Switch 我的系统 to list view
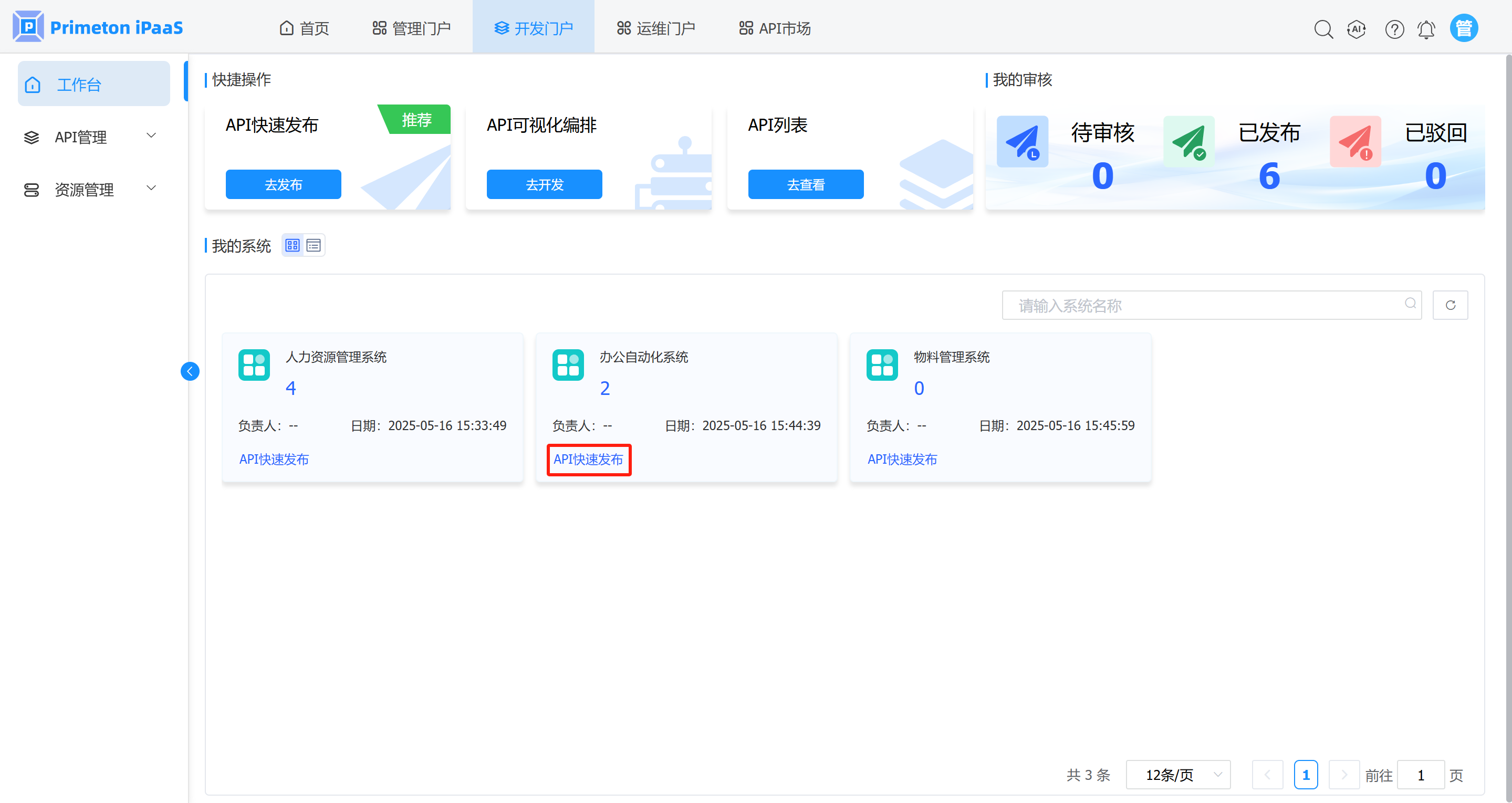The height and width of the screenshot is (803, 1512). click(314, 245)
